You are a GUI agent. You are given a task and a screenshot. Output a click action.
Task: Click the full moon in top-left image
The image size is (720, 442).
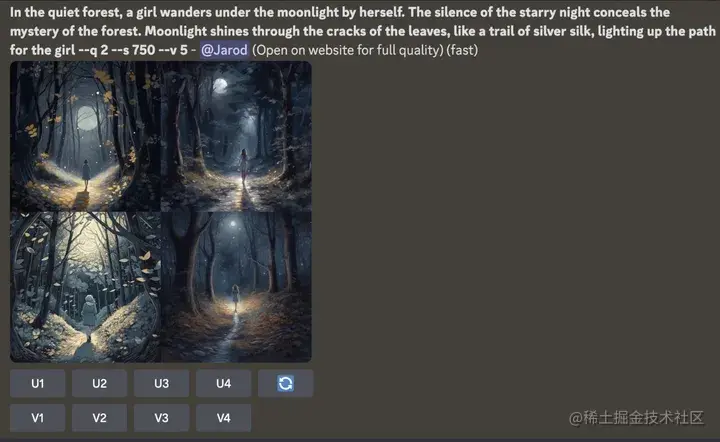[87, 118]
